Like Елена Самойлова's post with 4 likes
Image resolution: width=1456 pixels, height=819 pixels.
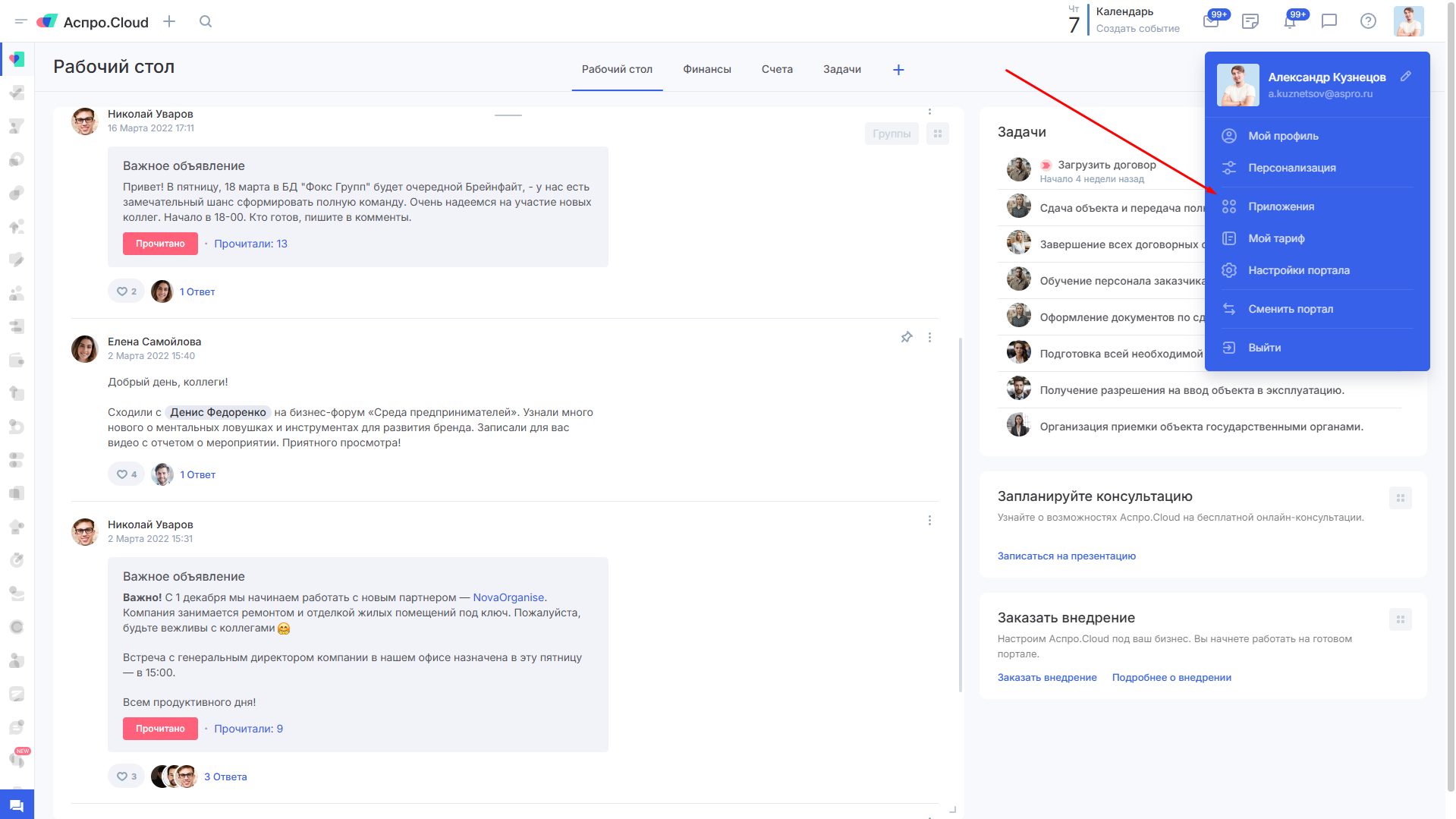click(127, 474)
